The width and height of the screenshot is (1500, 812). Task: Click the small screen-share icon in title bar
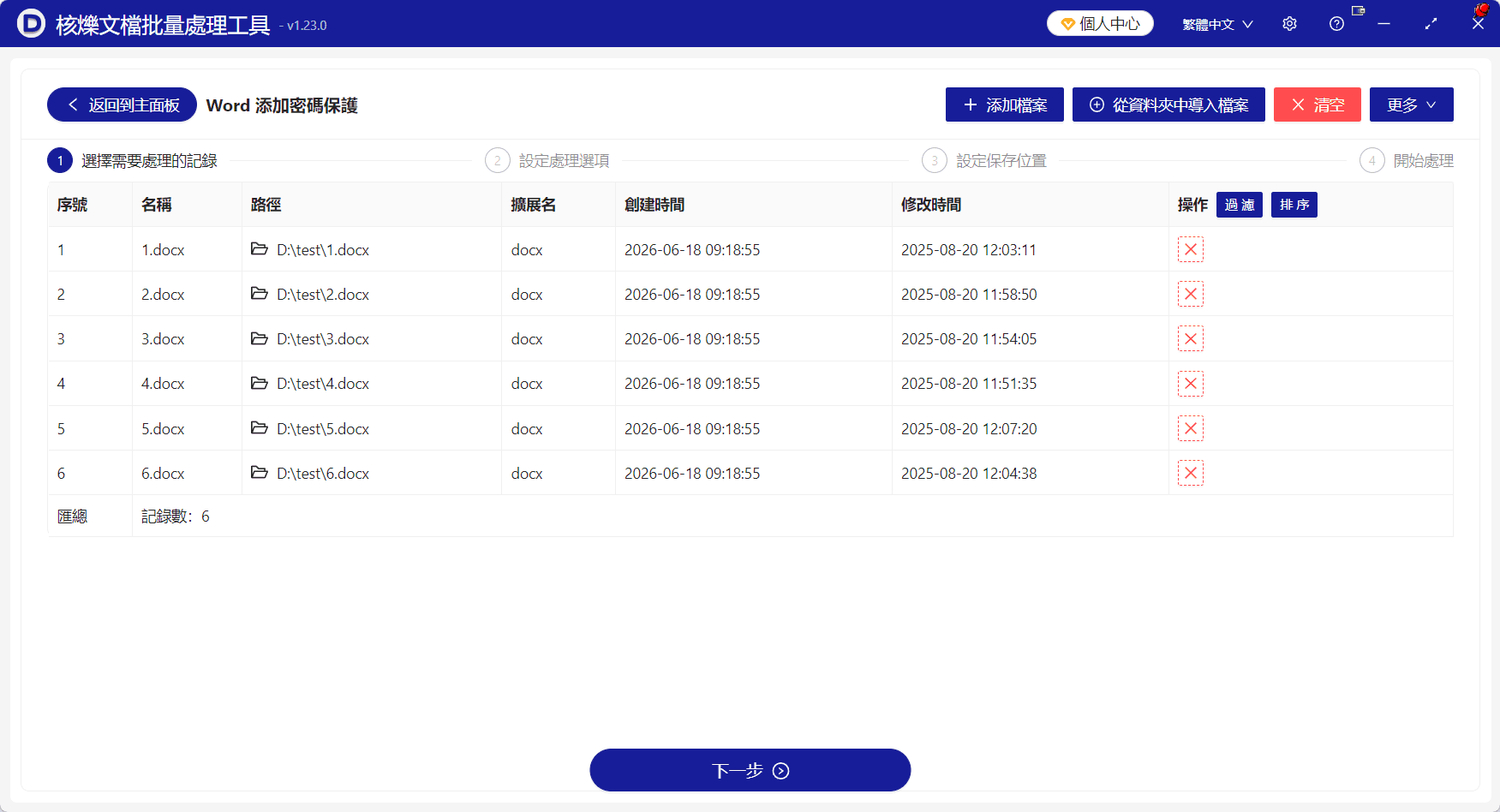[x=1358, y=10]
